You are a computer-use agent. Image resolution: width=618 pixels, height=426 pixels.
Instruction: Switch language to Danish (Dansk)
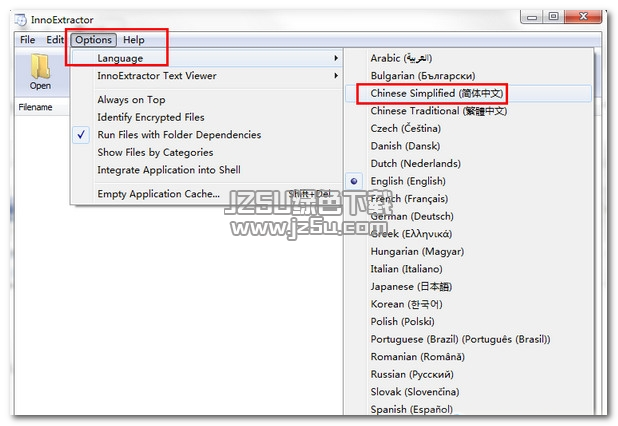pyautogui.click(x=468, y=146)
